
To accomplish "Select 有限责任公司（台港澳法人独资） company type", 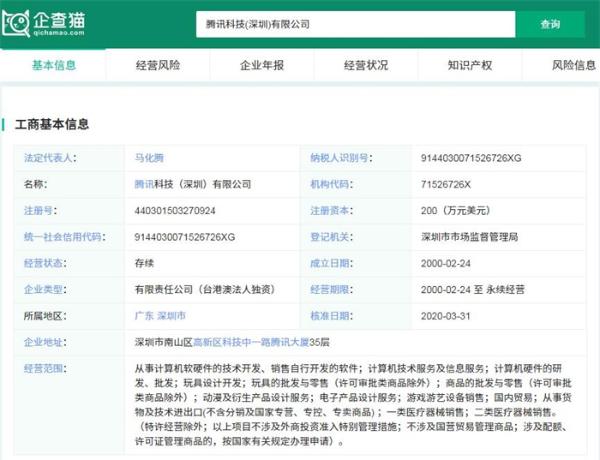I will (205, 289).
